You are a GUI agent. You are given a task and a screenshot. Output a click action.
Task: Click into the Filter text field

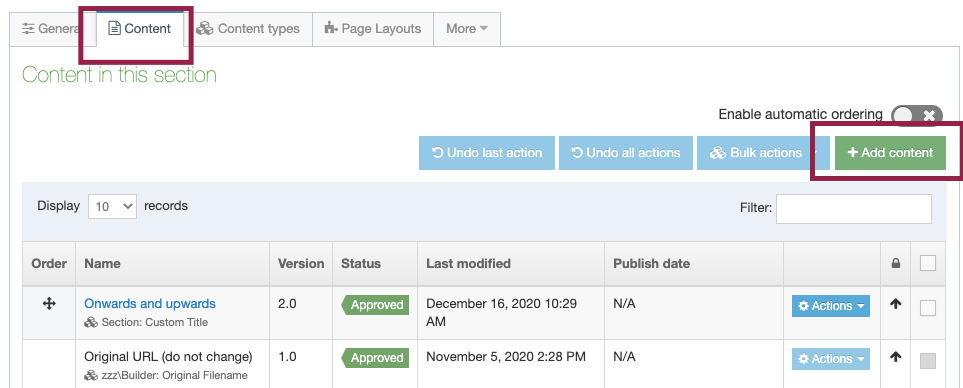click(x=854, y=209)
